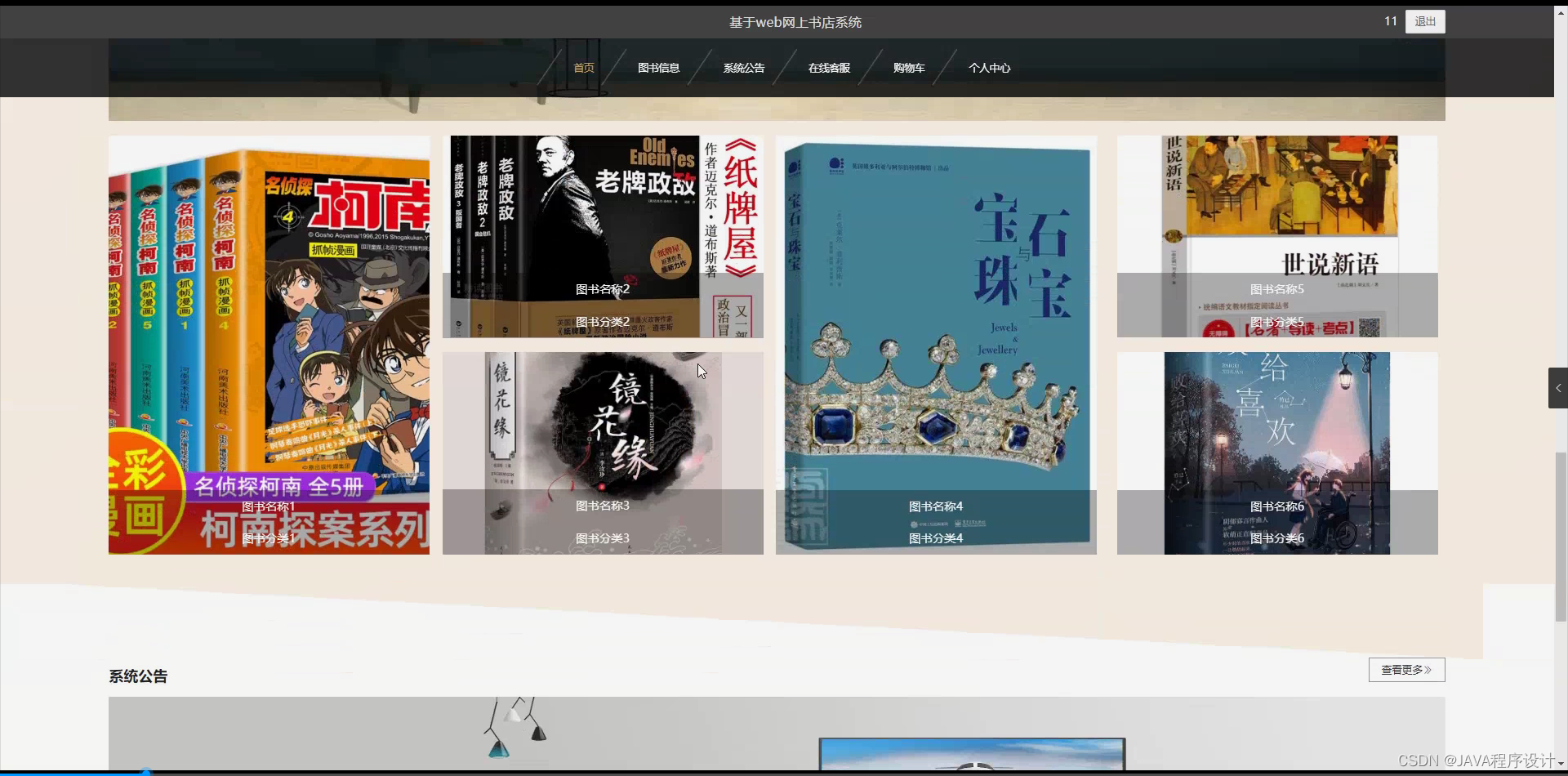Viewport: 1568px width, 776px height.
Task: Click the 图书分类3 label
Action: (603, 538)
